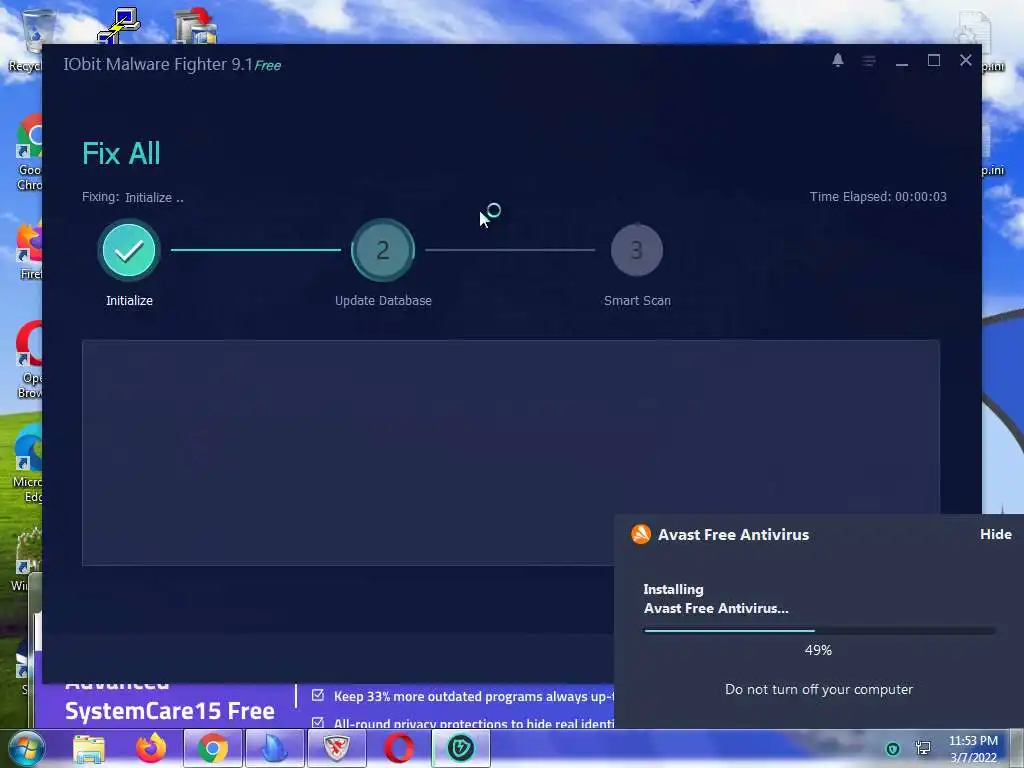Minimize the IObit Malware Fighter window
1024x768 pixels.
click(902, 61)
